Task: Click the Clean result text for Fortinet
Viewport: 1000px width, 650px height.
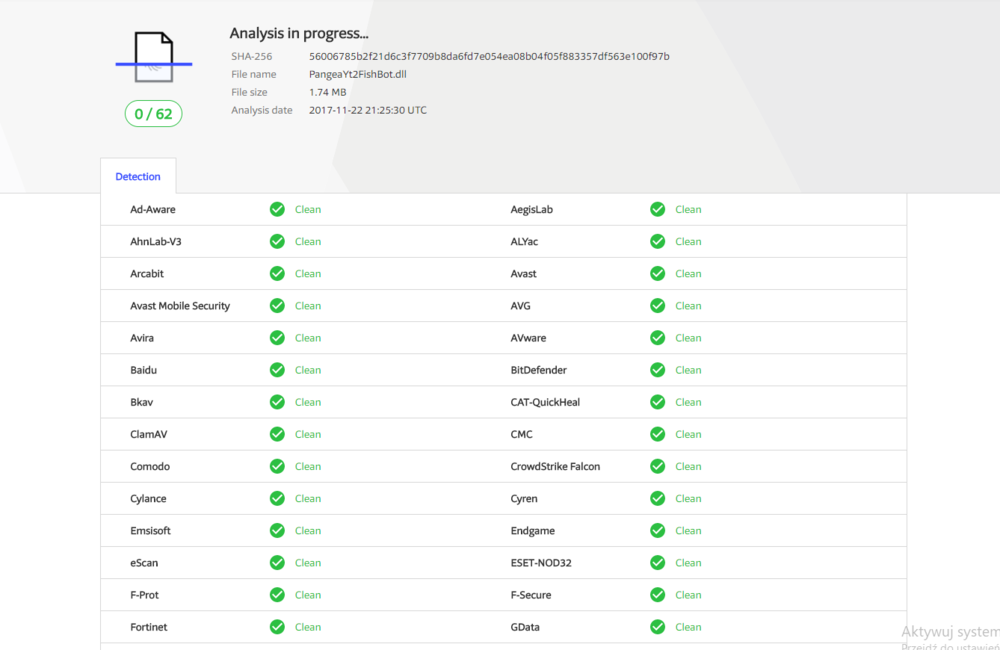Action: tap(308, 627)
